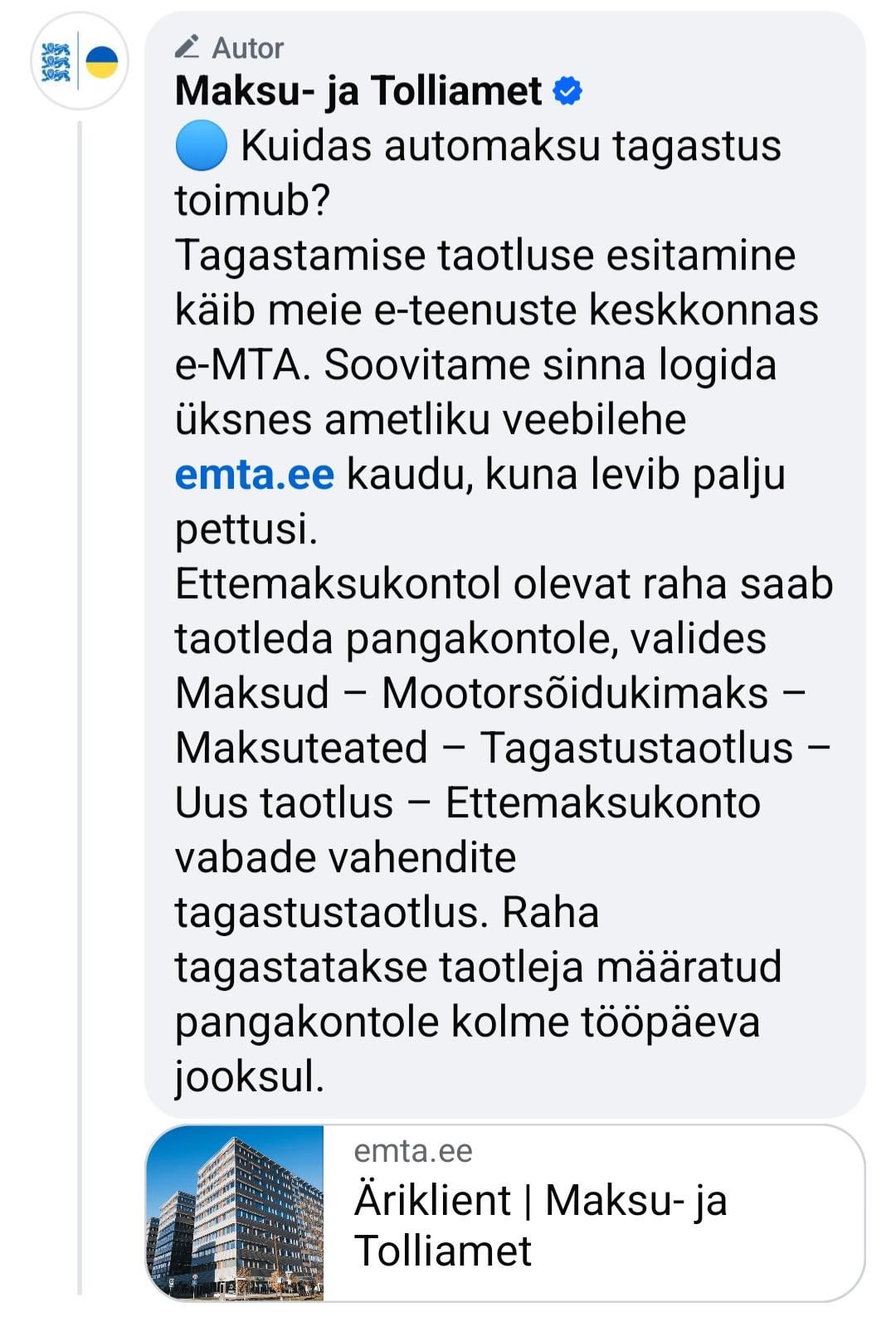Click the three-lions coat of arms
The height and width of the screenshot is (1317, 896).
(x=56, y=62)
